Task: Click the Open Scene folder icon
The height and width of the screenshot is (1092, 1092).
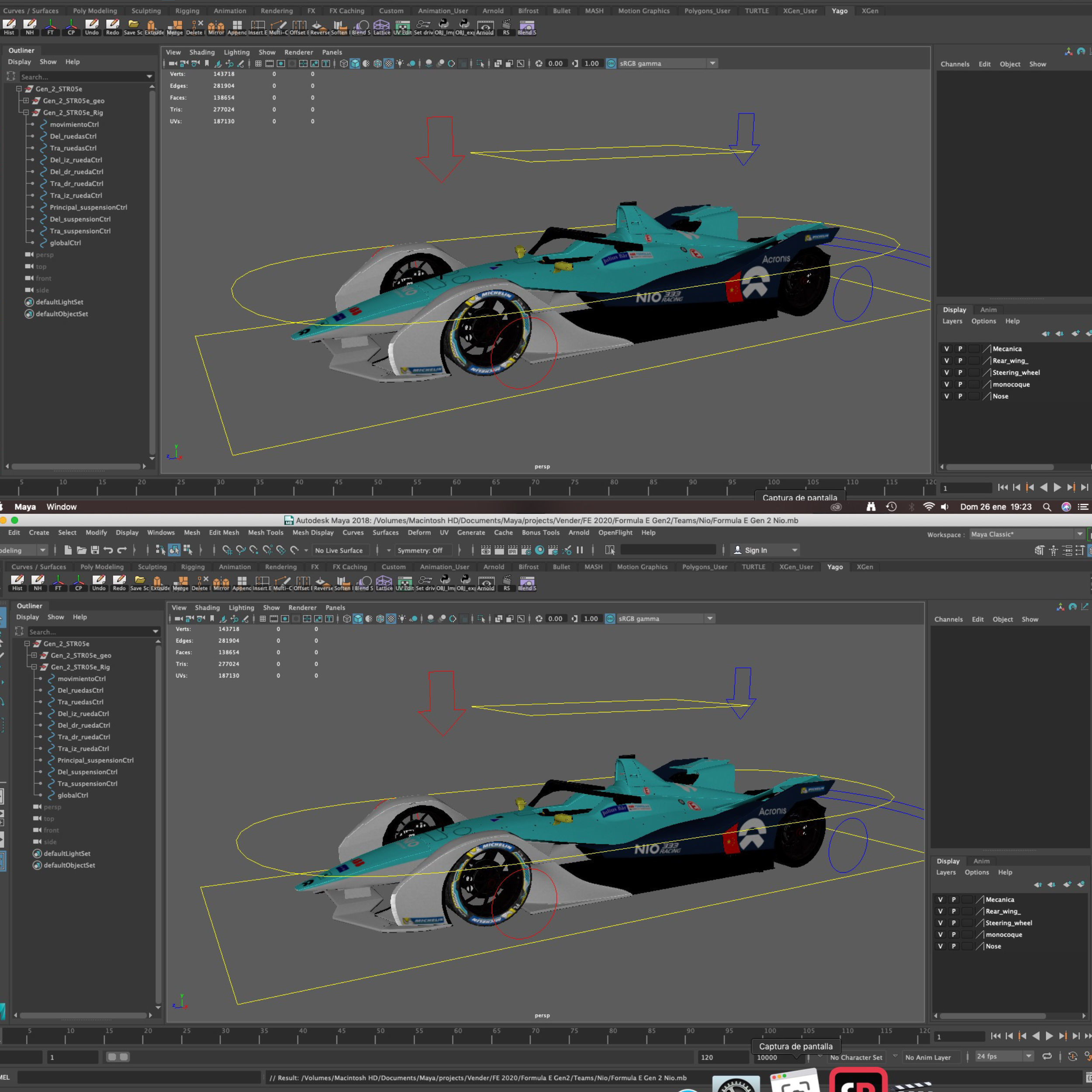Action: (x=81, y=550)
